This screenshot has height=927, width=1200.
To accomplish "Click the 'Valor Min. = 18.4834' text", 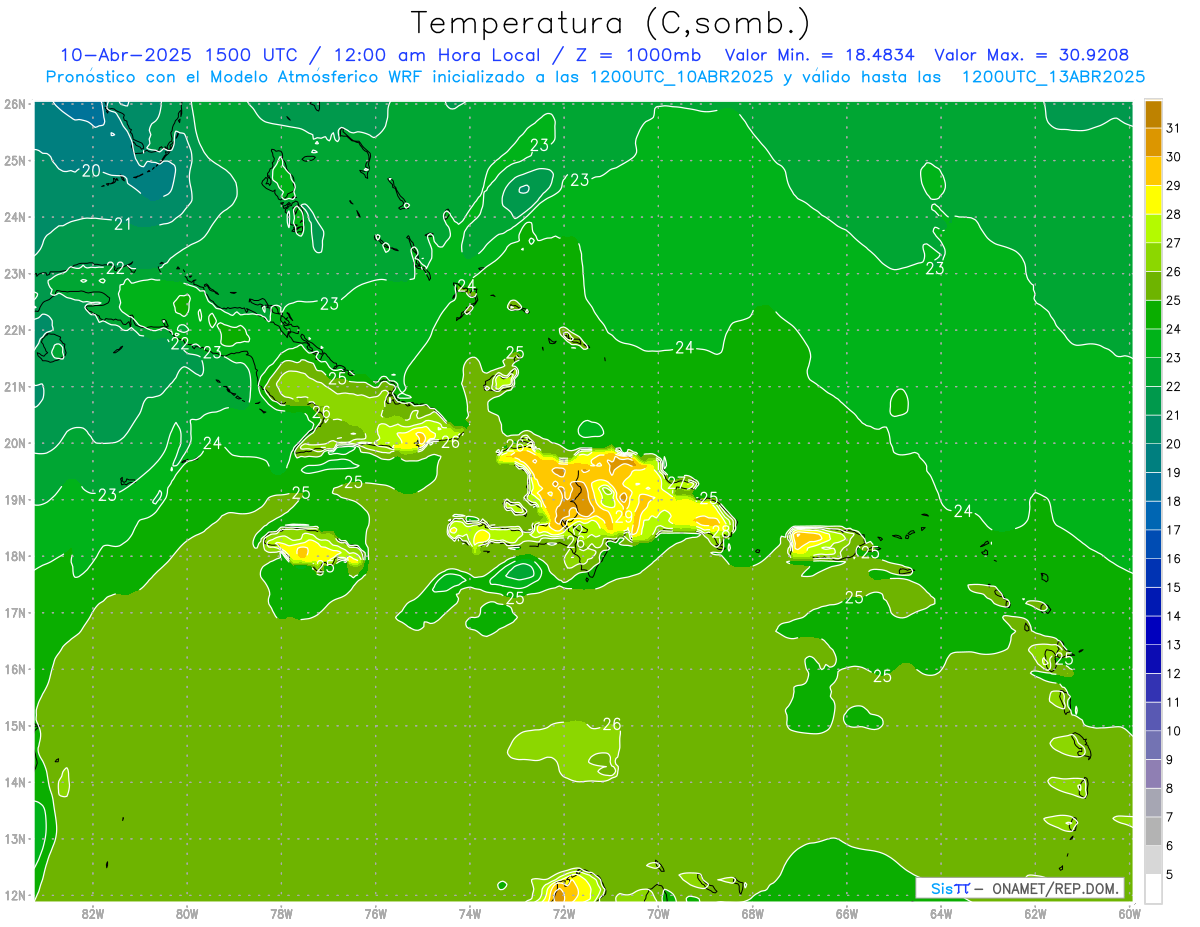I will [x=819, y=55].
